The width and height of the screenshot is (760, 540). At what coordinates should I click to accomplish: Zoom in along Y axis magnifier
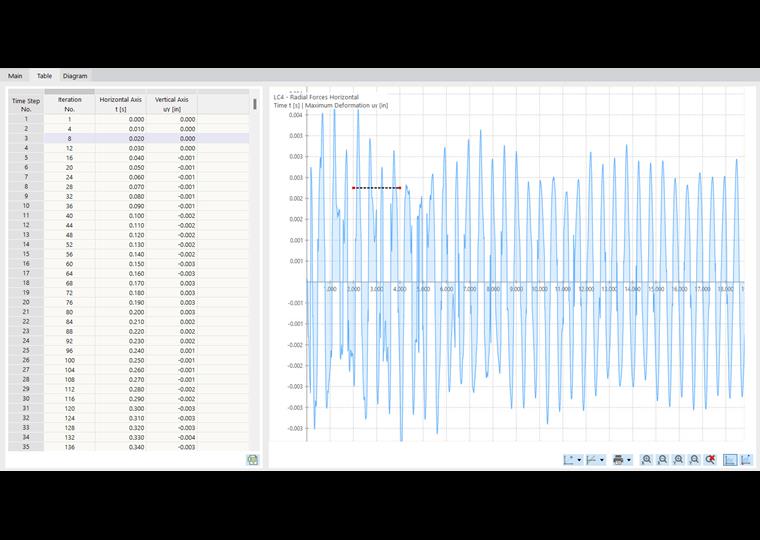tap(678, 460)
